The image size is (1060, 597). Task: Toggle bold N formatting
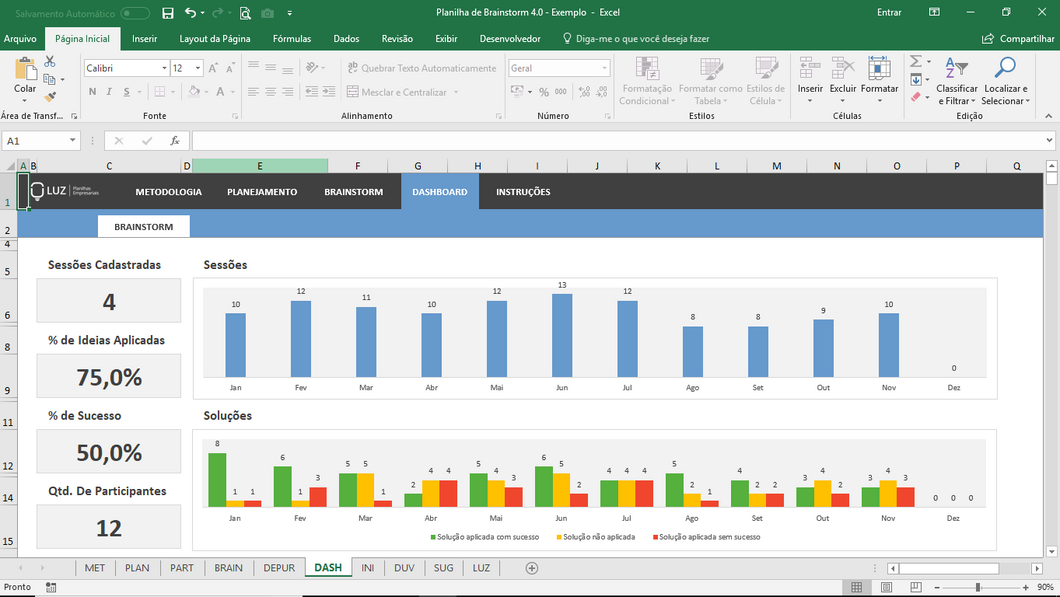click(93, 91)
